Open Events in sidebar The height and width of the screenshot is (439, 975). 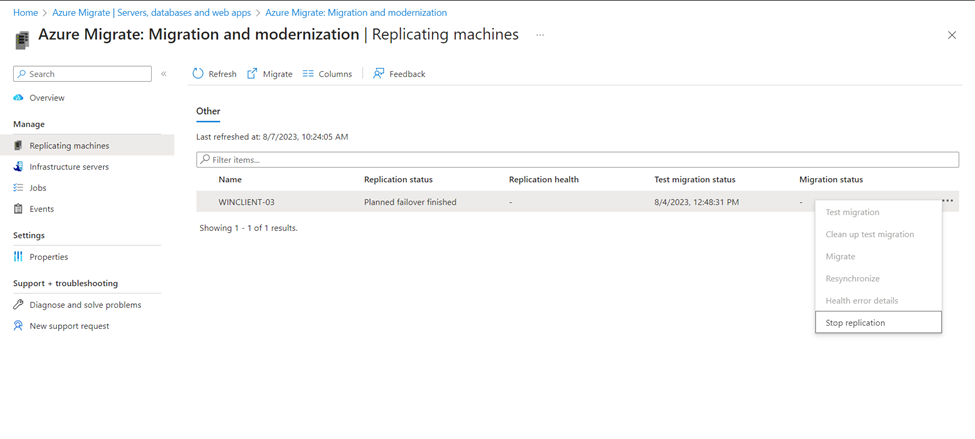(42, 209)
